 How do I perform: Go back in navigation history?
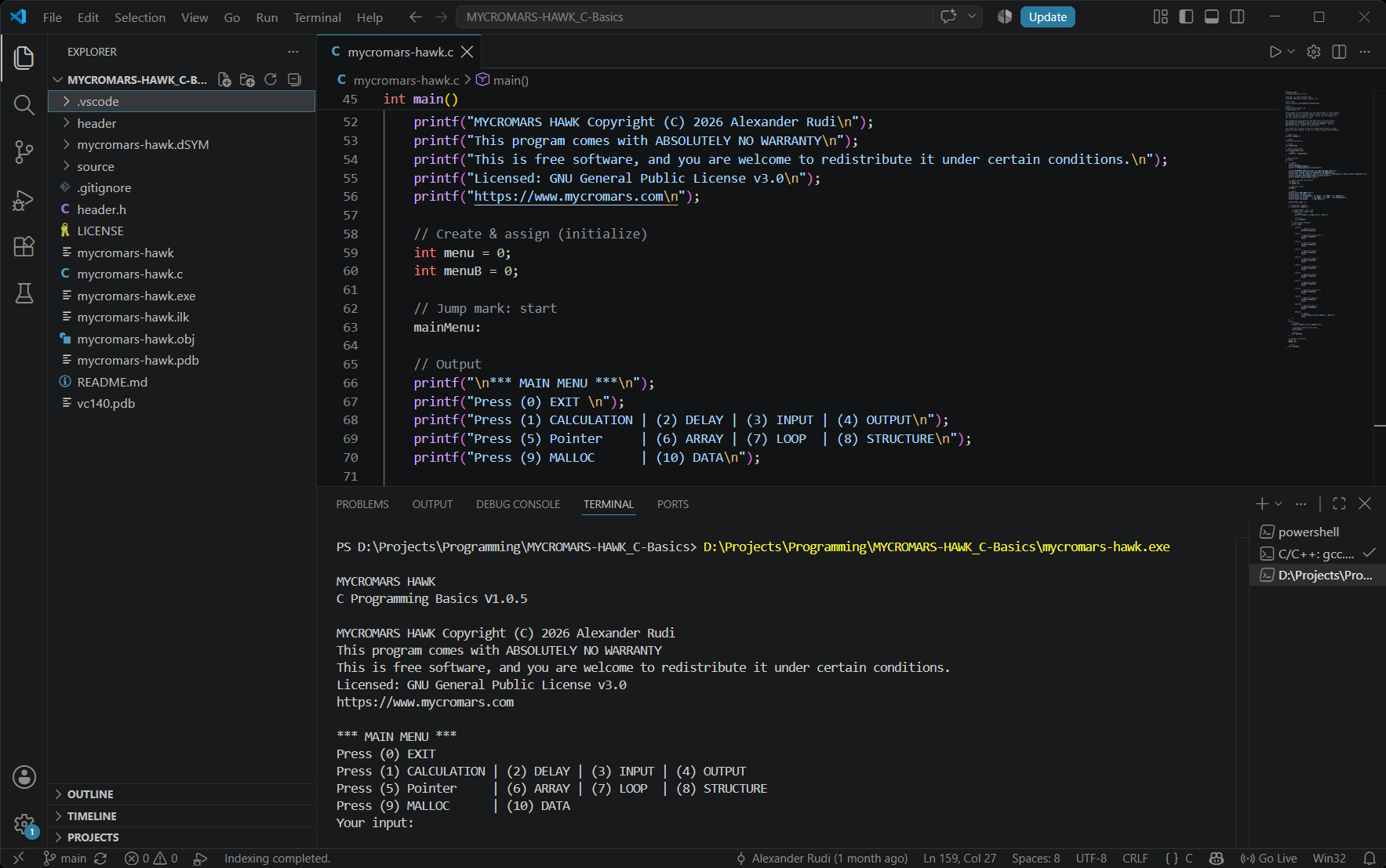[x=416, y=17]
